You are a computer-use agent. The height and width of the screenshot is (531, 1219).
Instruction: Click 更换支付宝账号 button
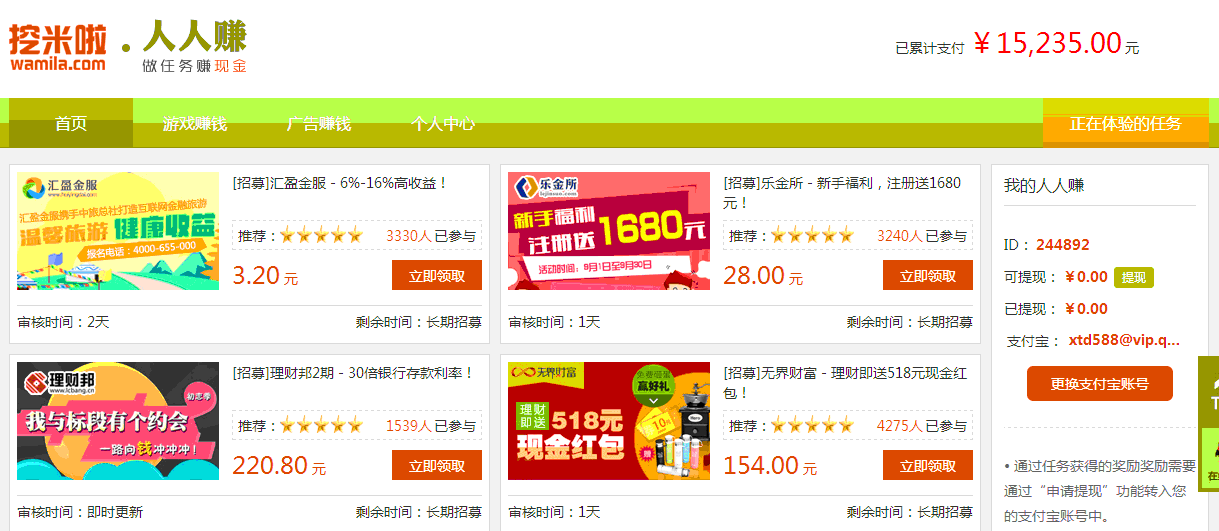tap(1100, 383)
